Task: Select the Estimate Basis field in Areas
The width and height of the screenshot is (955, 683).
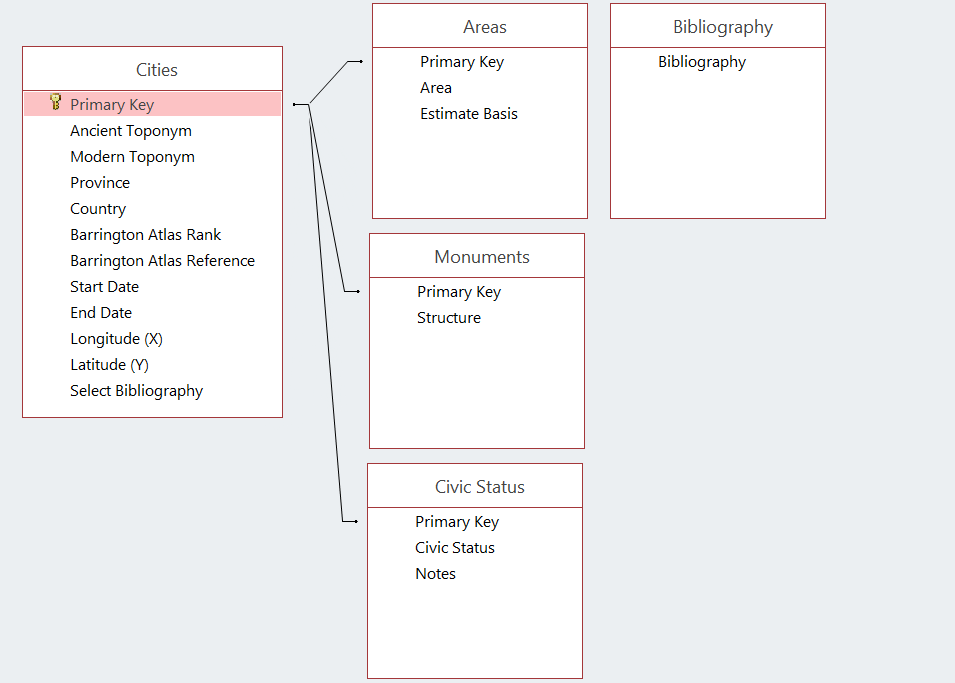Action: [469, 113]
